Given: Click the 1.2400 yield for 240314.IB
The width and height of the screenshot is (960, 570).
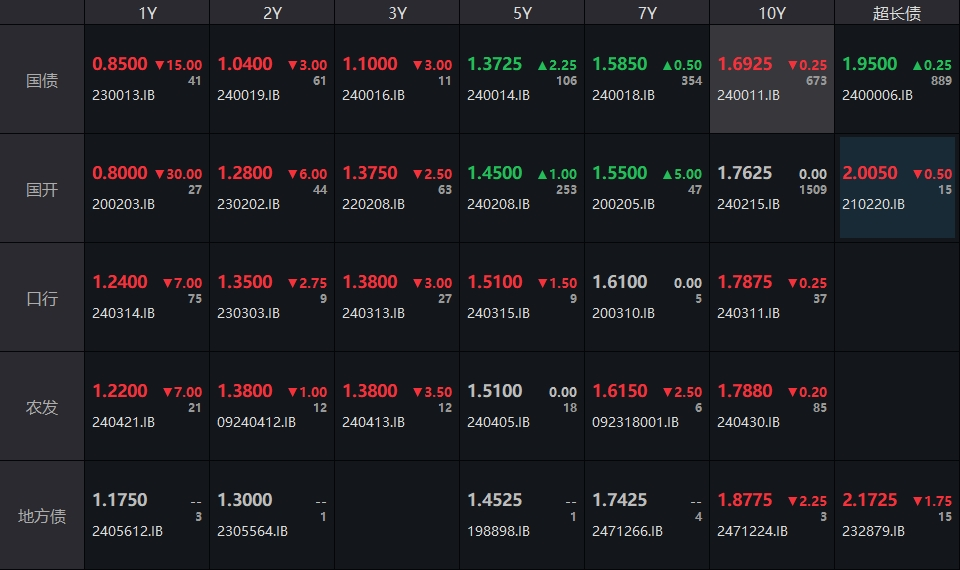Looking at the screenshot, I should [120, 282].
